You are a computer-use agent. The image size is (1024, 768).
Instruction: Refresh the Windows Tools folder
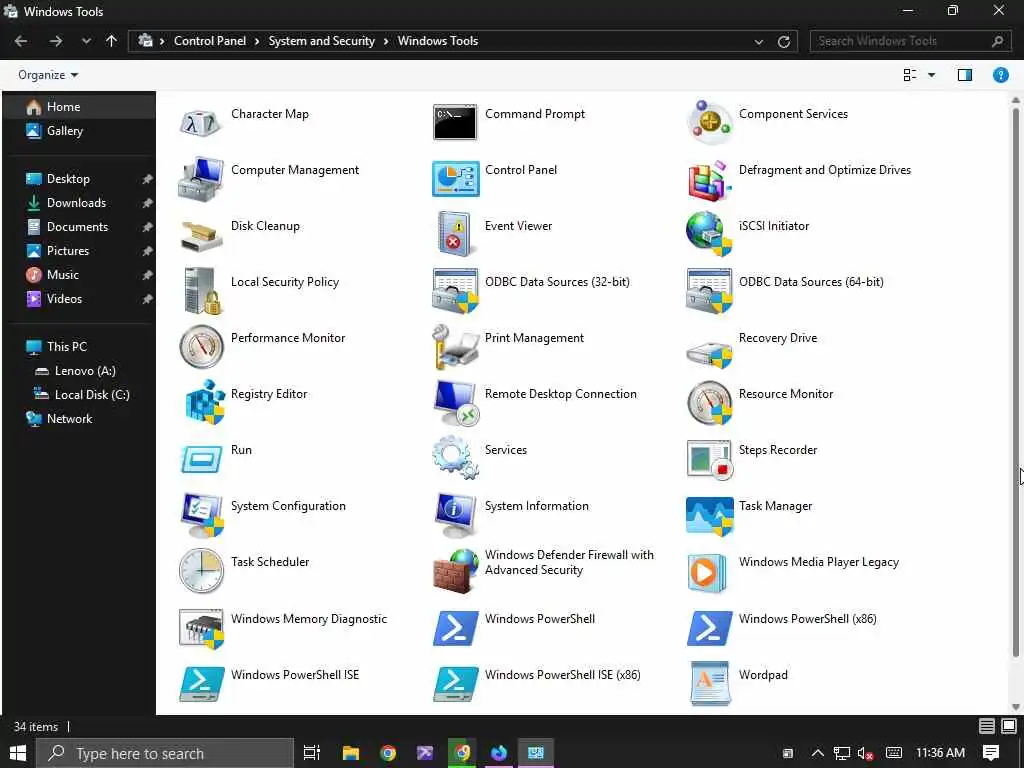coord(784,42)
